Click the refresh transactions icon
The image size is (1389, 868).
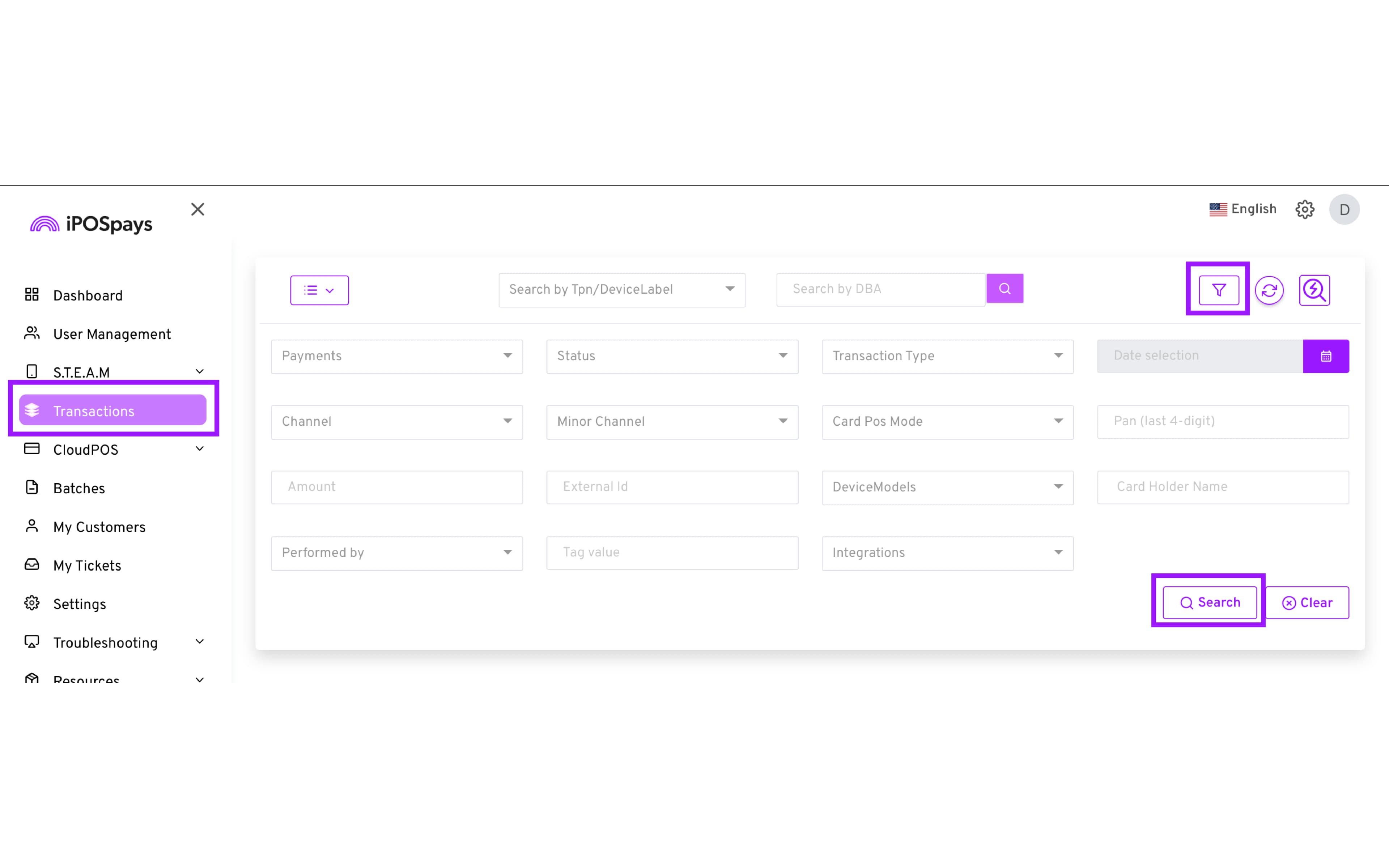[1269, 290]
